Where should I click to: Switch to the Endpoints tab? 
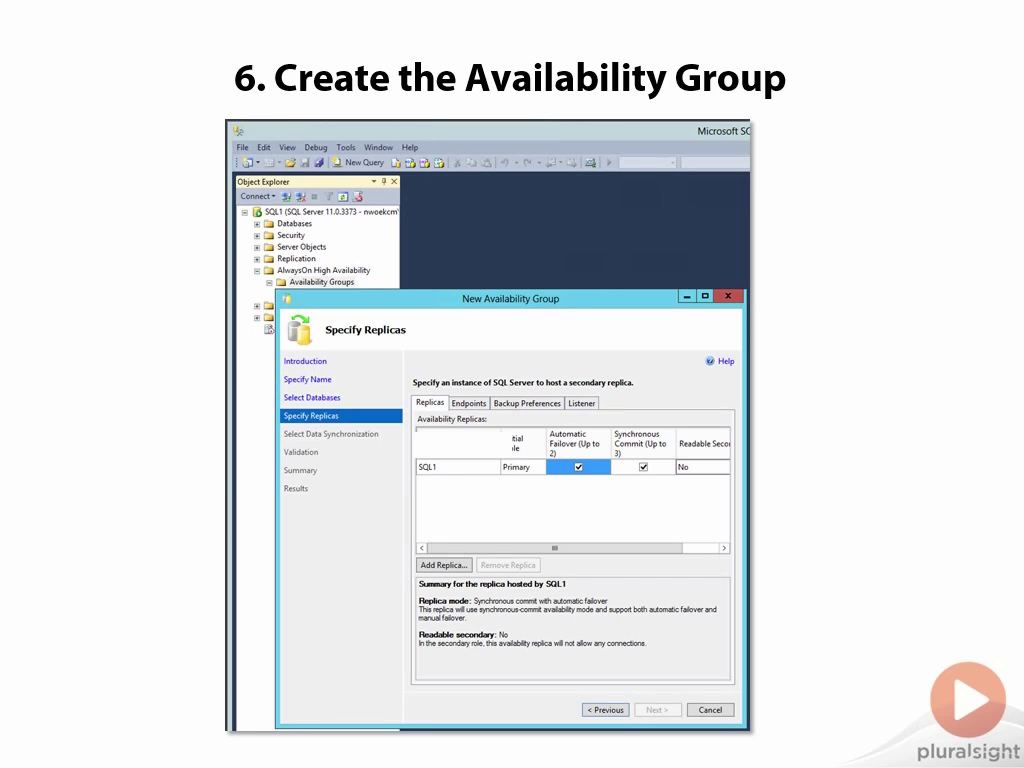pos(469,404)
